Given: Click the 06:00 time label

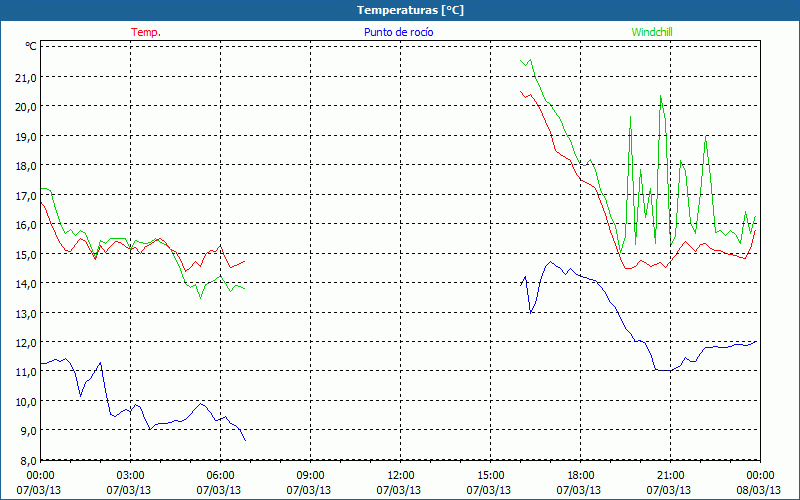Looking at the screenshot, I should click(x=220, y=476).
